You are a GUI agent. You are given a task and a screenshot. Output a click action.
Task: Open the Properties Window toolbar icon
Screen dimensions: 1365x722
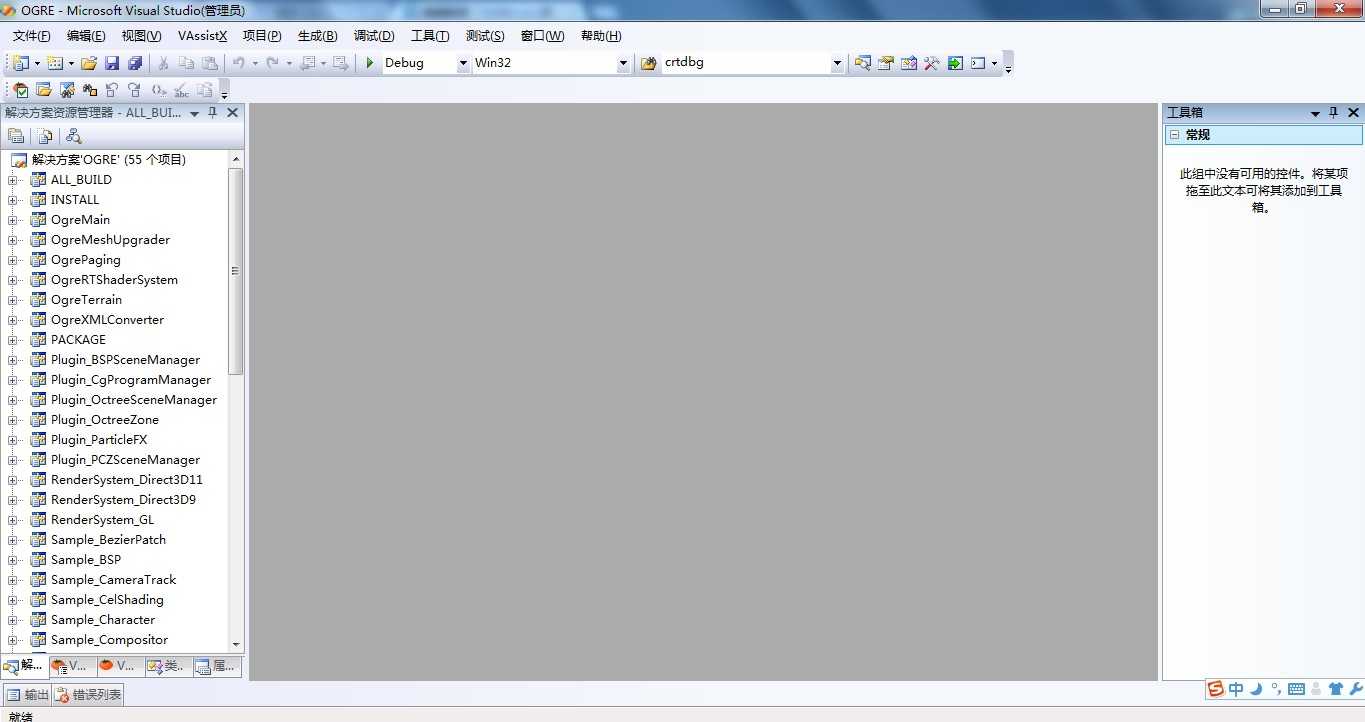click(886, 63)
